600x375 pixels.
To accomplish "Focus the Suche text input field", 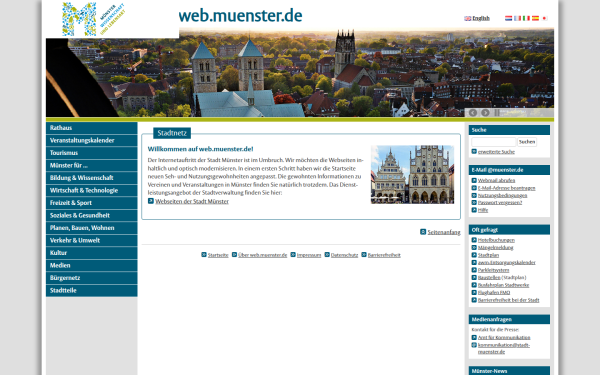I will (x=494, y=142).
